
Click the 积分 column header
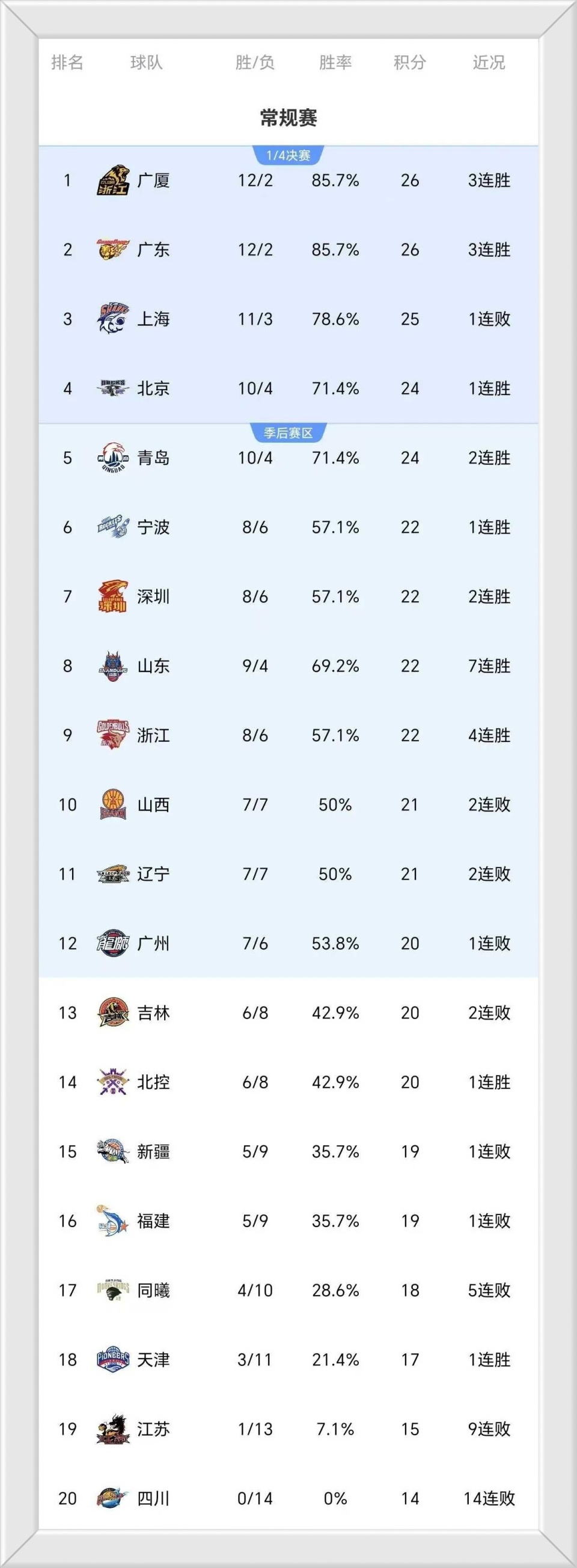tap(410, 62)
